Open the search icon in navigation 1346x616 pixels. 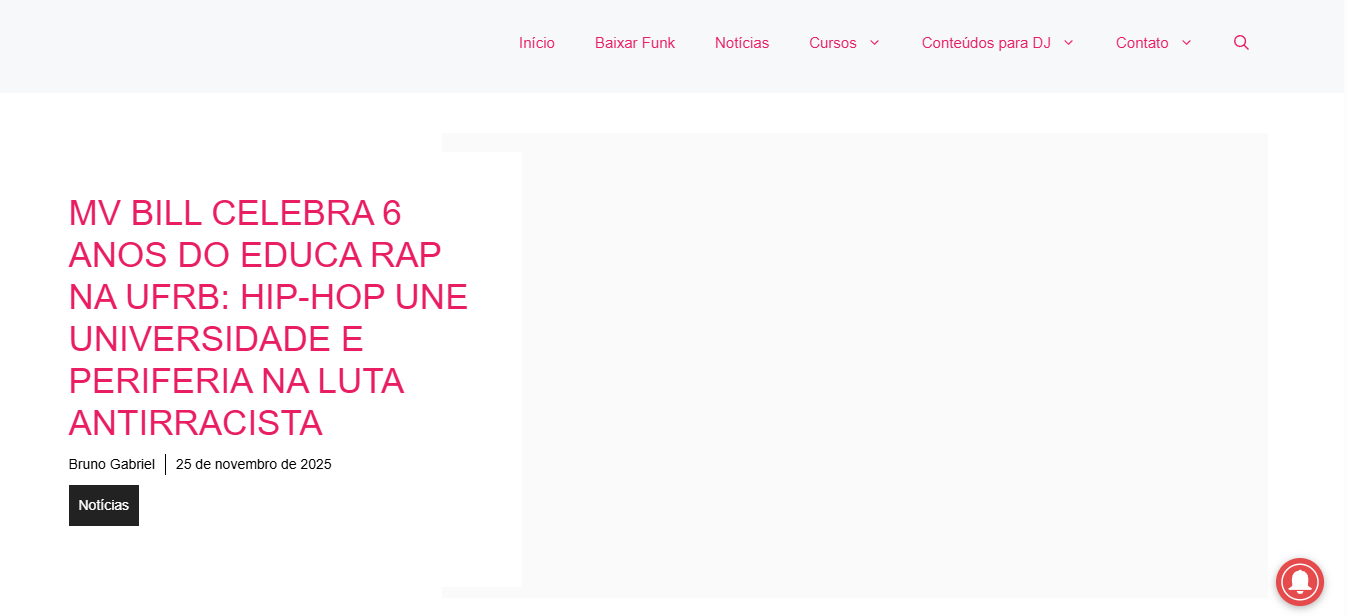tap(1241, 43)
